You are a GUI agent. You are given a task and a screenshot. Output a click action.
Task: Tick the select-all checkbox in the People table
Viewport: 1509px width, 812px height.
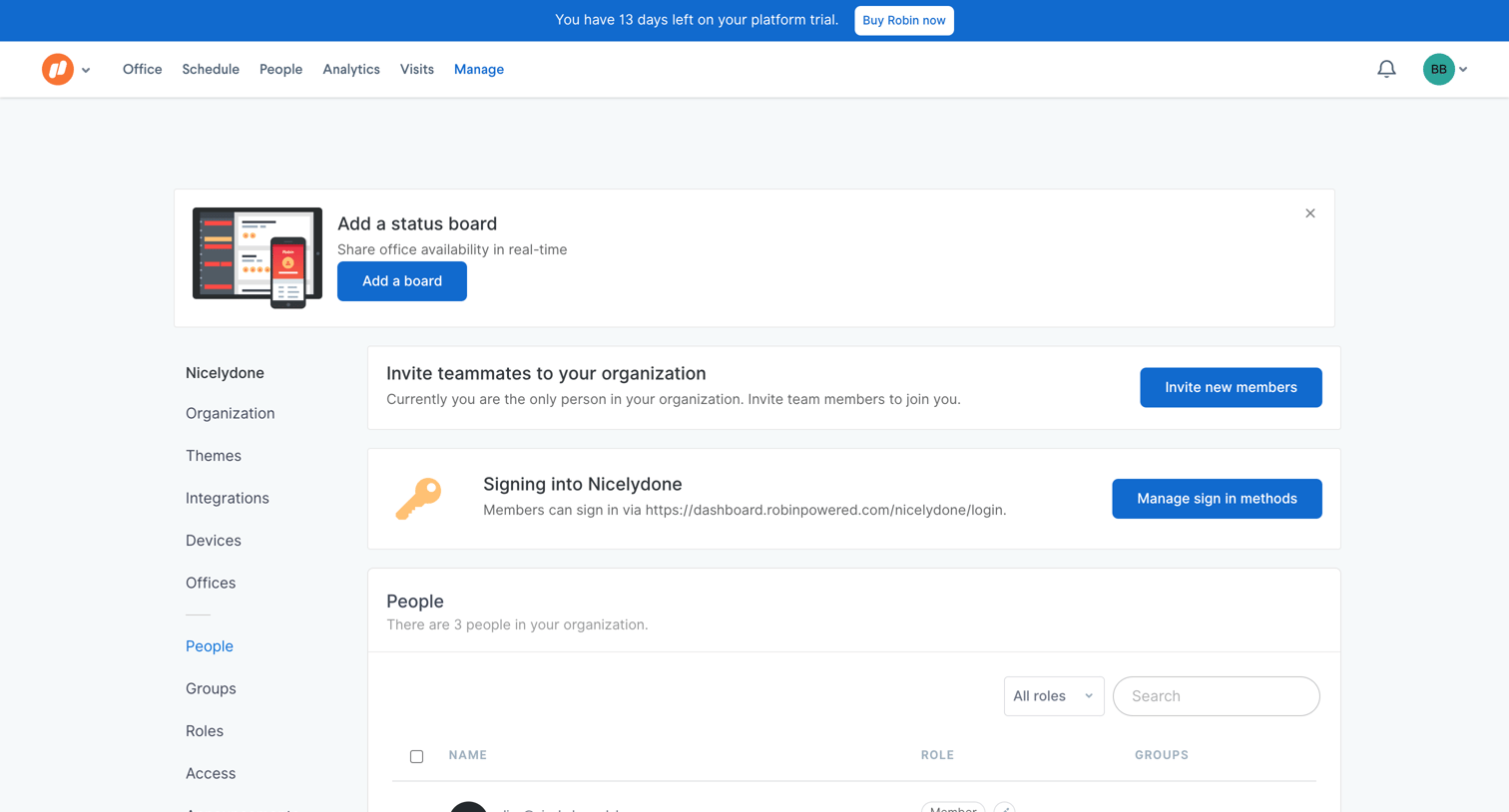[416, 756]
